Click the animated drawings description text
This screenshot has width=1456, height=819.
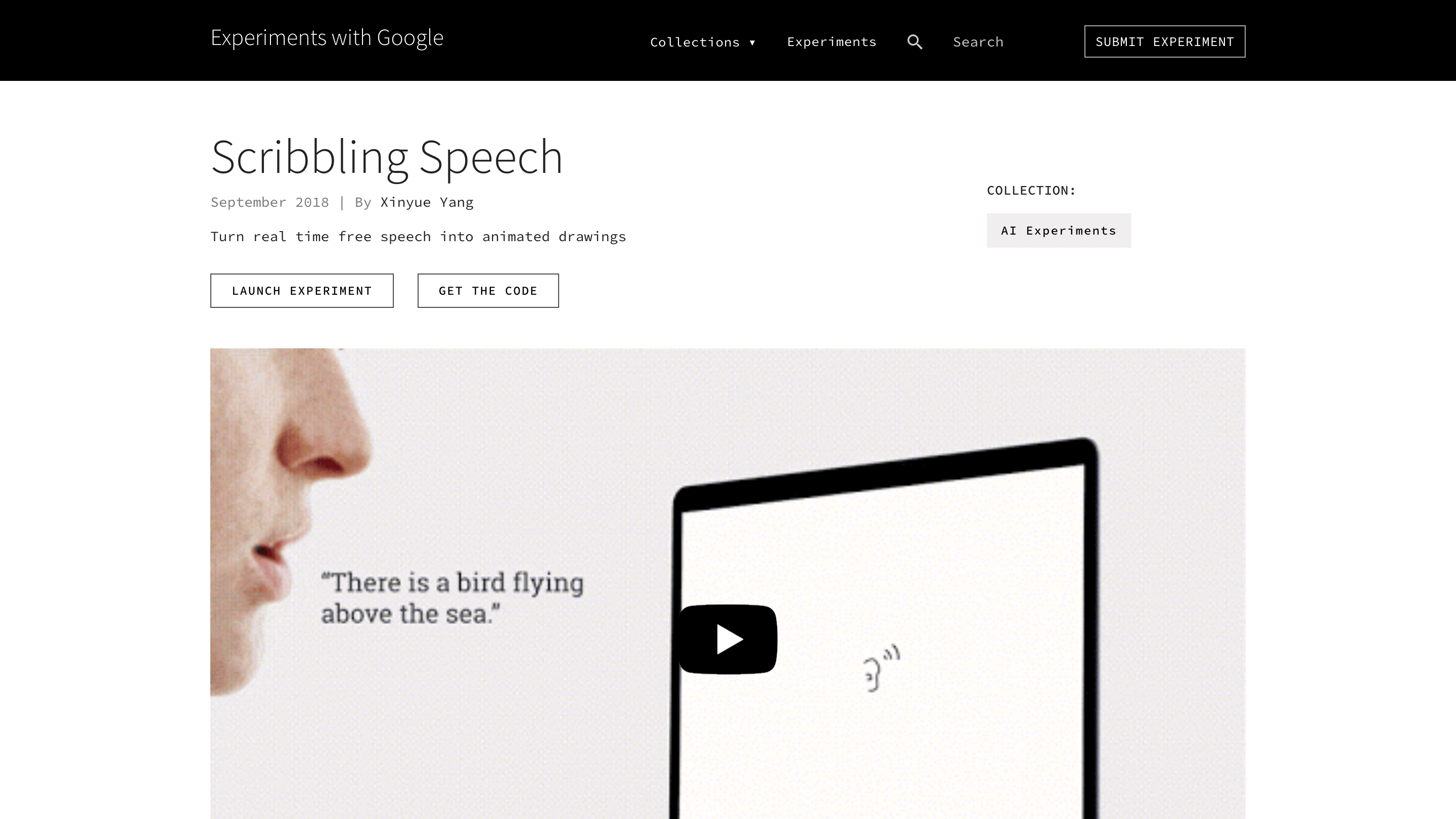click(418, 236)
